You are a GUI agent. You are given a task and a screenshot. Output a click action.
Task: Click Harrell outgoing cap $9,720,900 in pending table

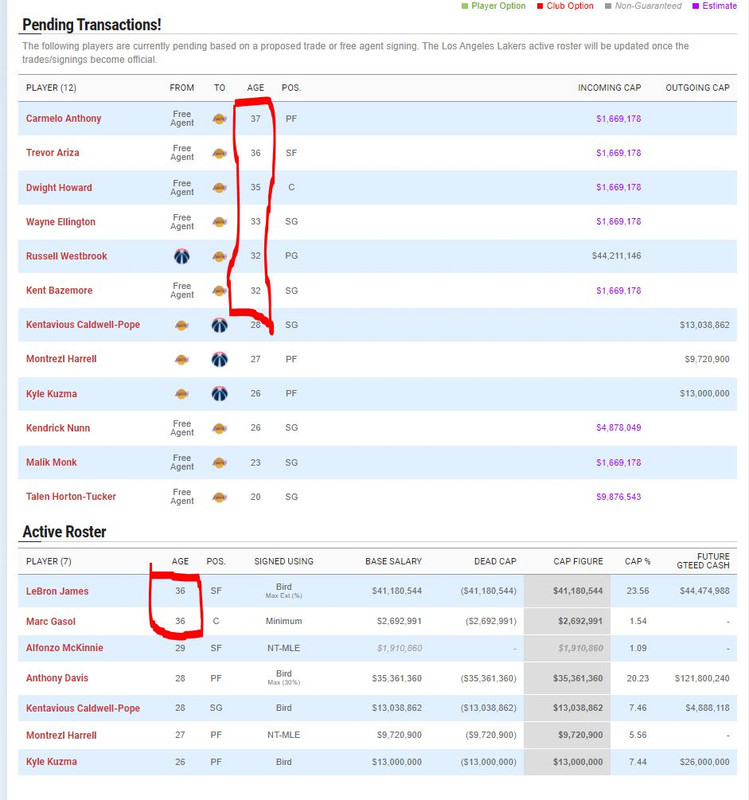(x=707, y=359)
